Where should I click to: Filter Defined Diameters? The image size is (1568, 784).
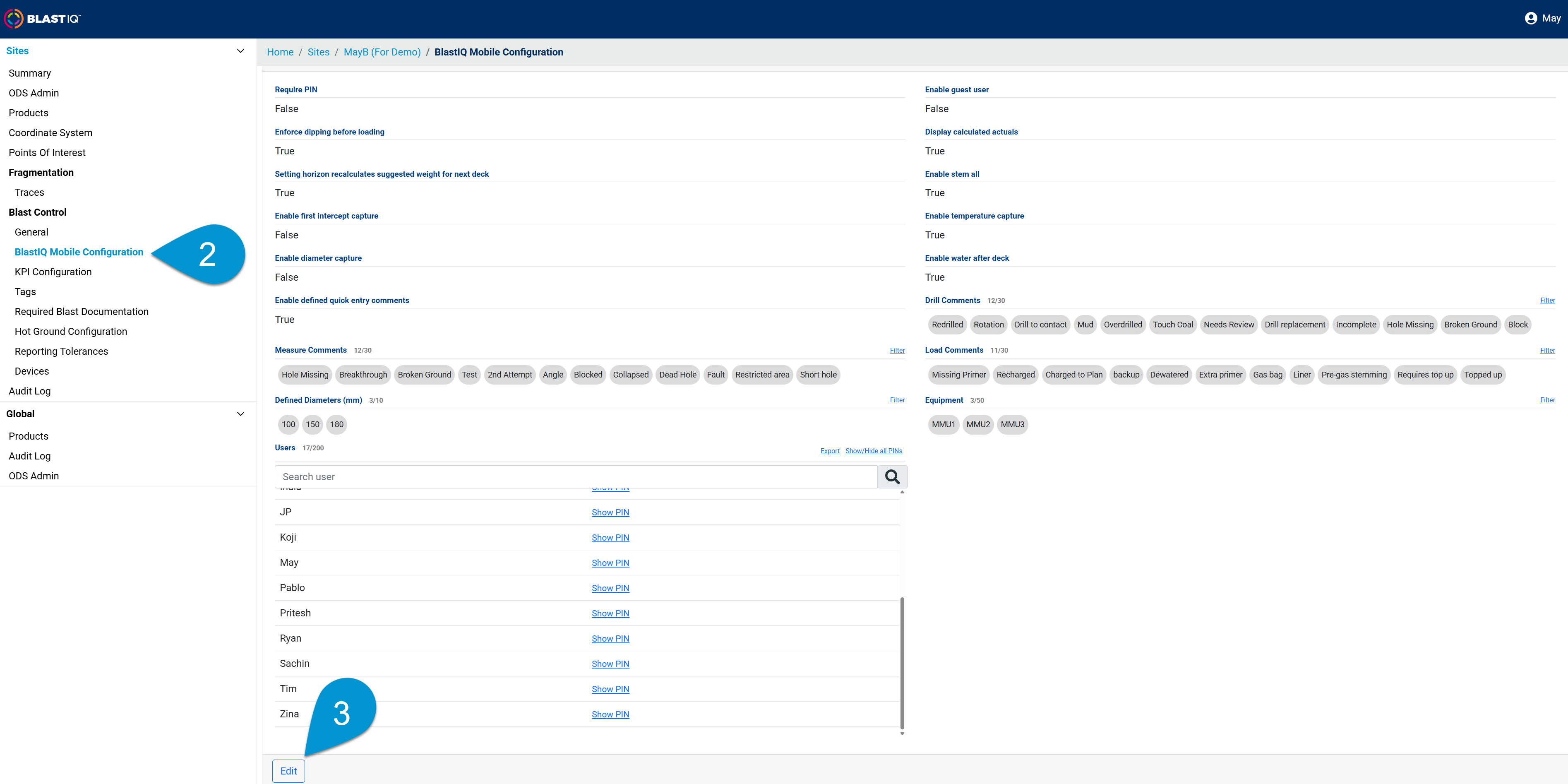coord(897,401)
